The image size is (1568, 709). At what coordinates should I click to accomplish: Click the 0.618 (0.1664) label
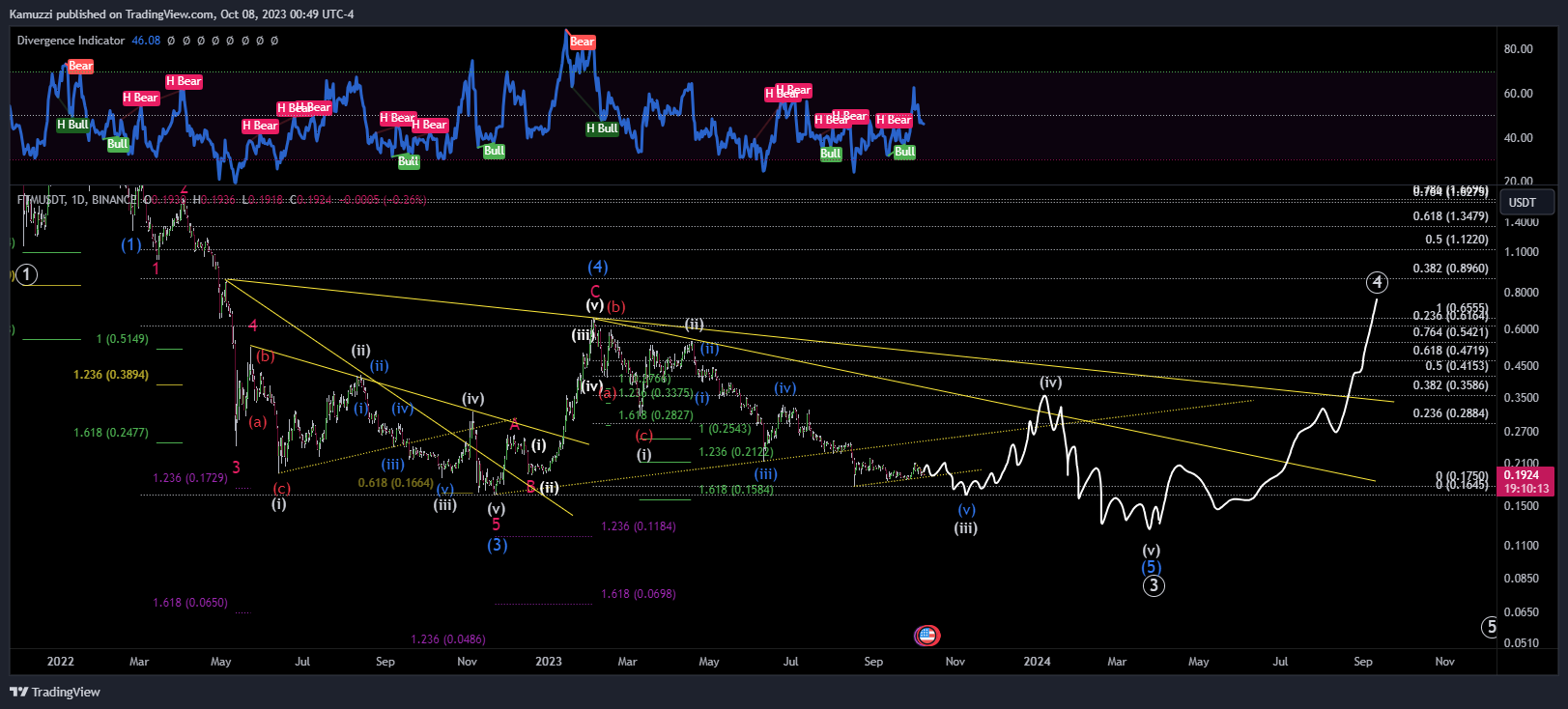[x=395, y=483]
